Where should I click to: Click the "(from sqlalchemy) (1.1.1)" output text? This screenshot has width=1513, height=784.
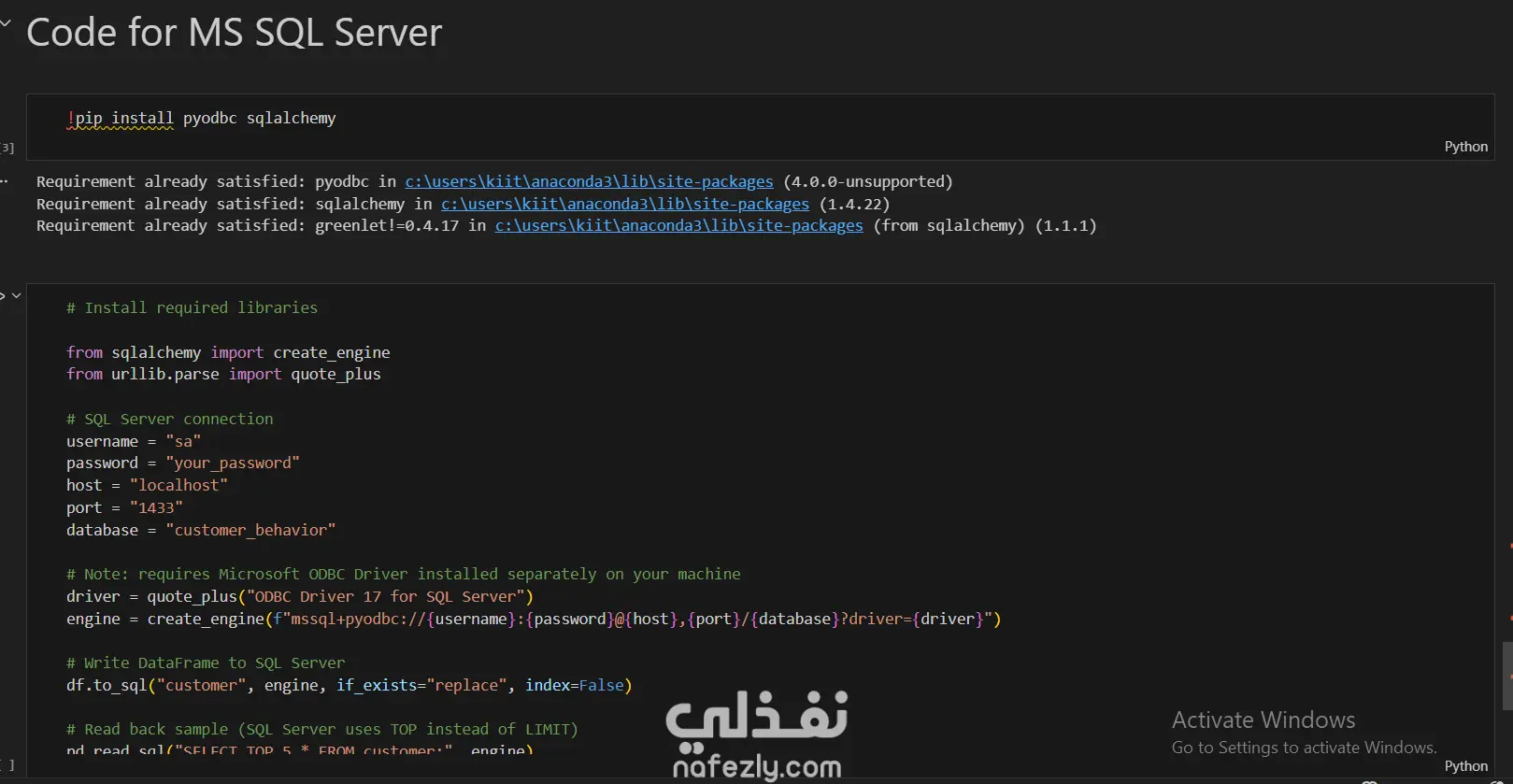pos(985,225)
